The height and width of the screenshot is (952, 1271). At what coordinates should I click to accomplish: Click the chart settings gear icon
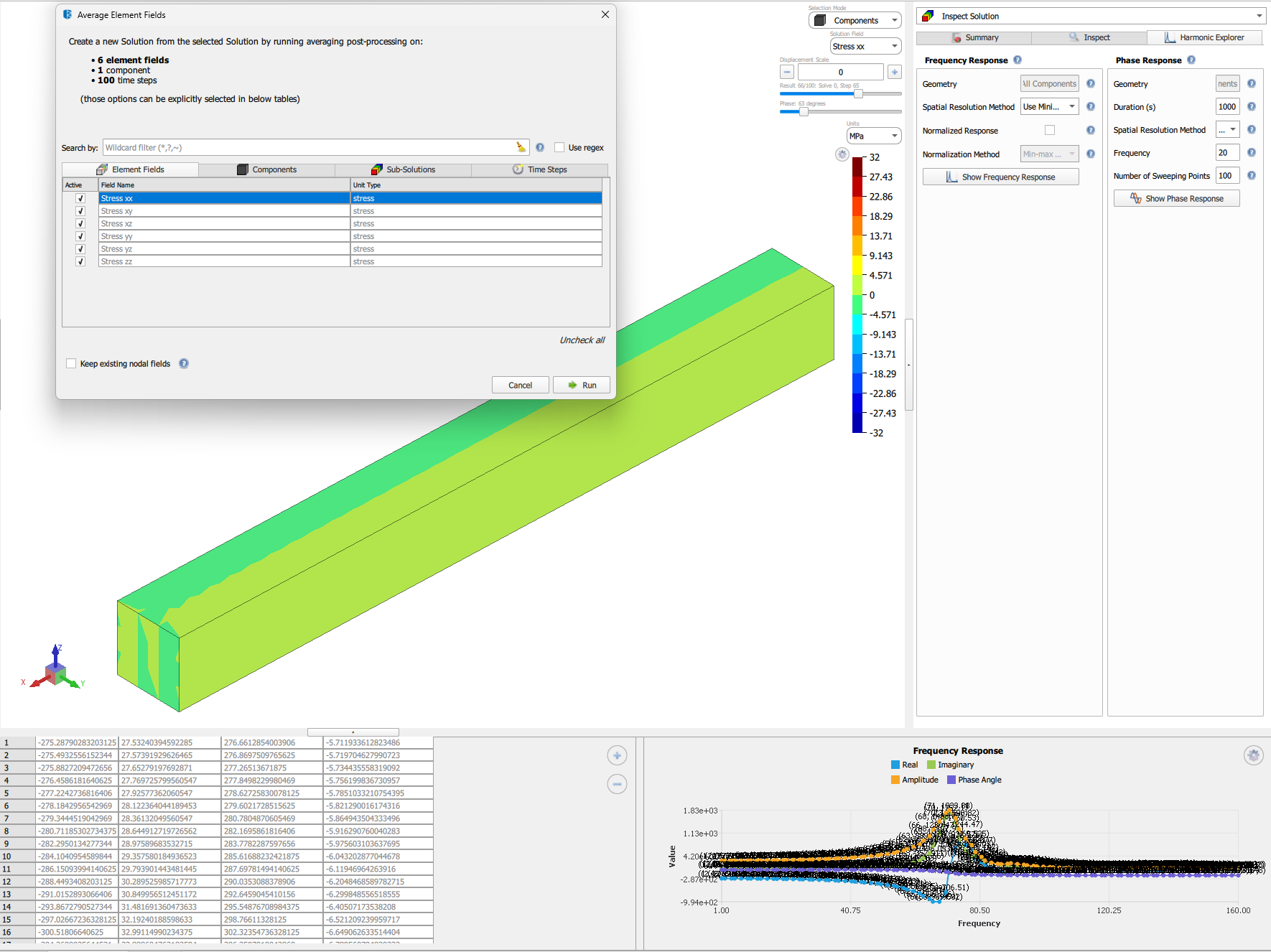pos(1254,755)
